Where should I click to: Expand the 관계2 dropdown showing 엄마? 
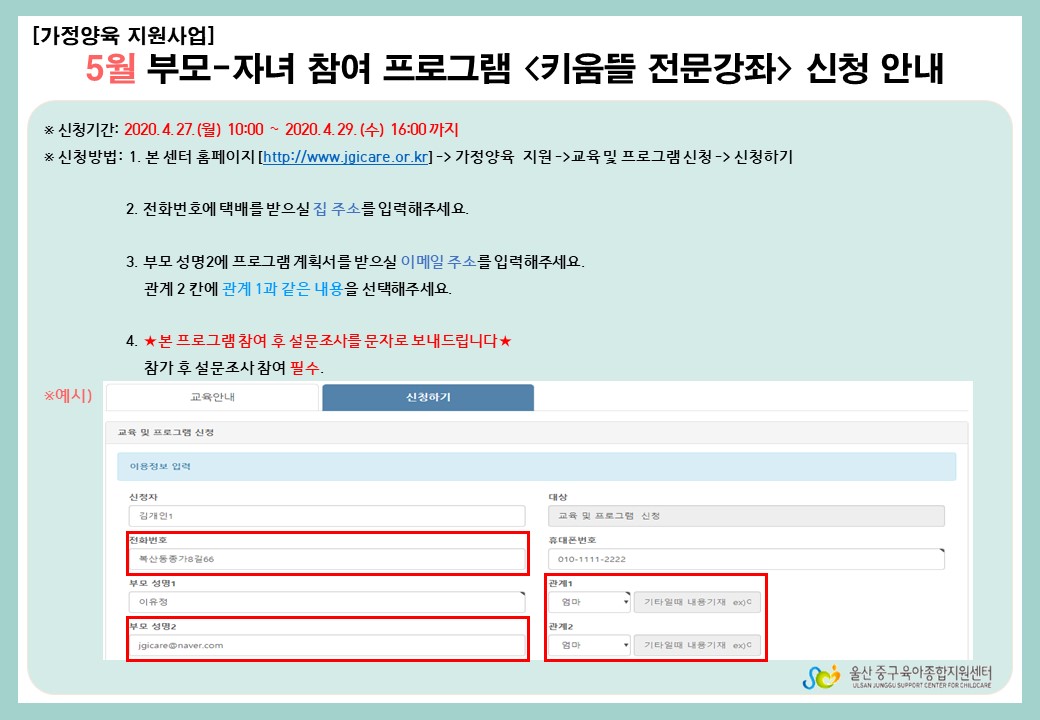pos(589,646)
